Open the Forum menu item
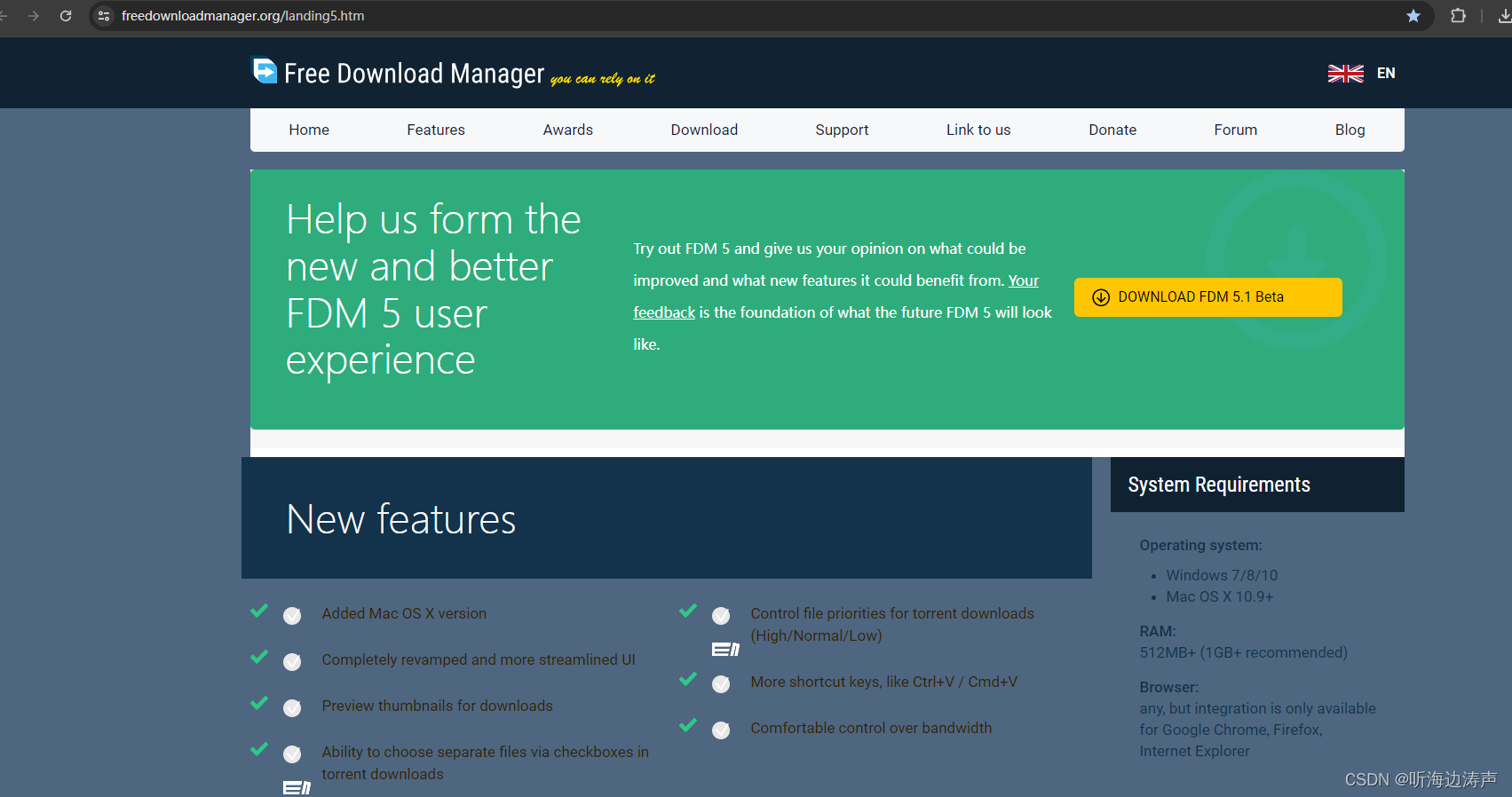The width and height of the screenshot is (1512, 797). tap(1236, 130)
